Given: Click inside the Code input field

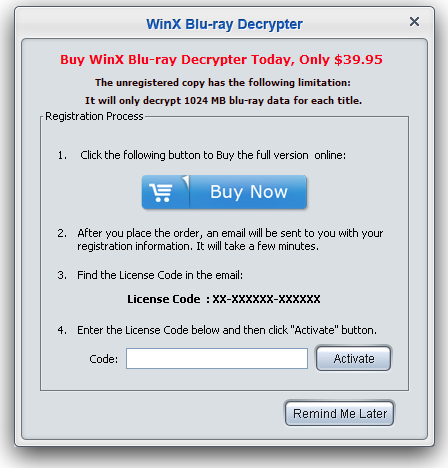Looking at the screenshot, I should tap(217, 359).
